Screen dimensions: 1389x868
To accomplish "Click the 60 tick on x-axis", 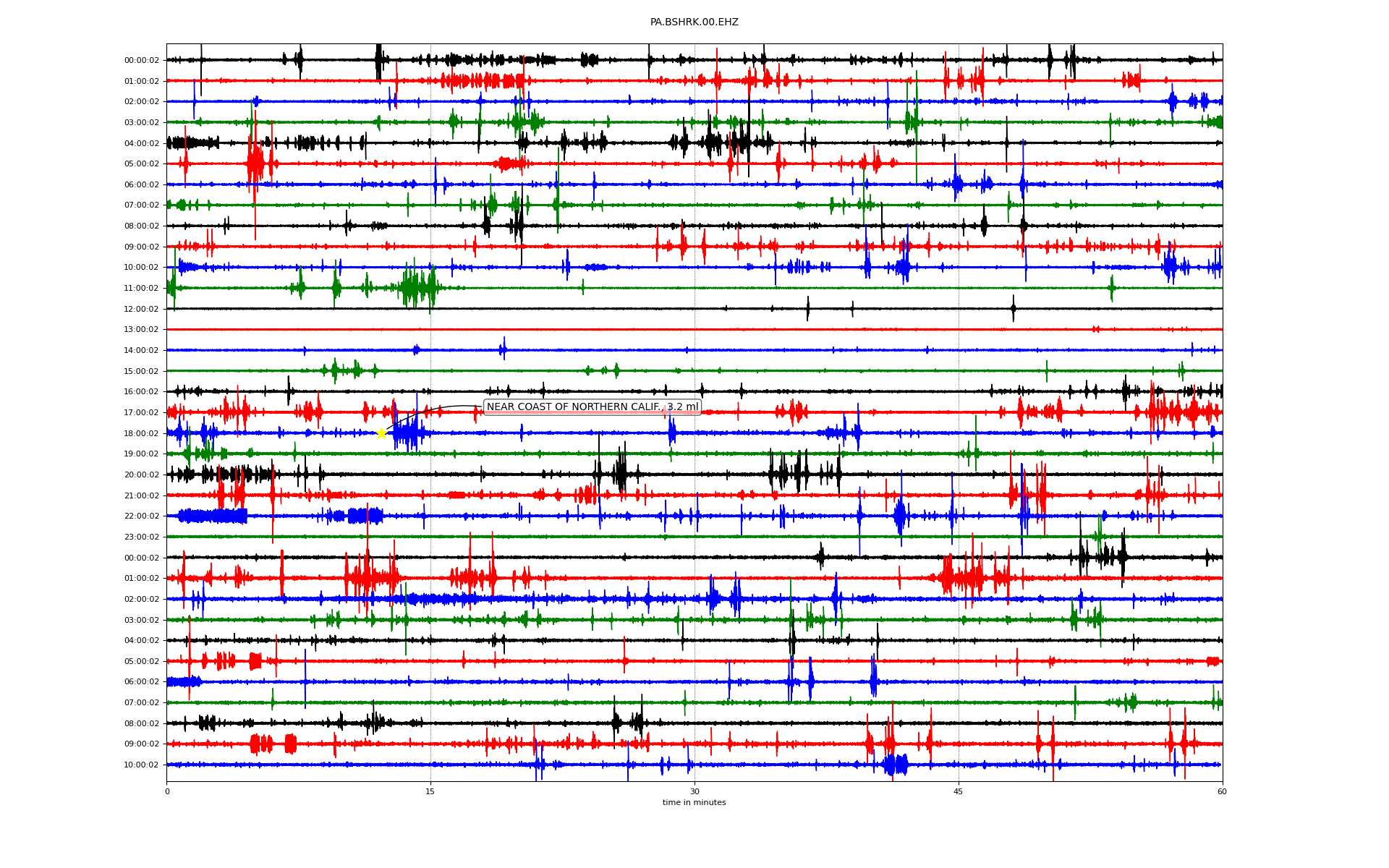I will (1222, 791).
